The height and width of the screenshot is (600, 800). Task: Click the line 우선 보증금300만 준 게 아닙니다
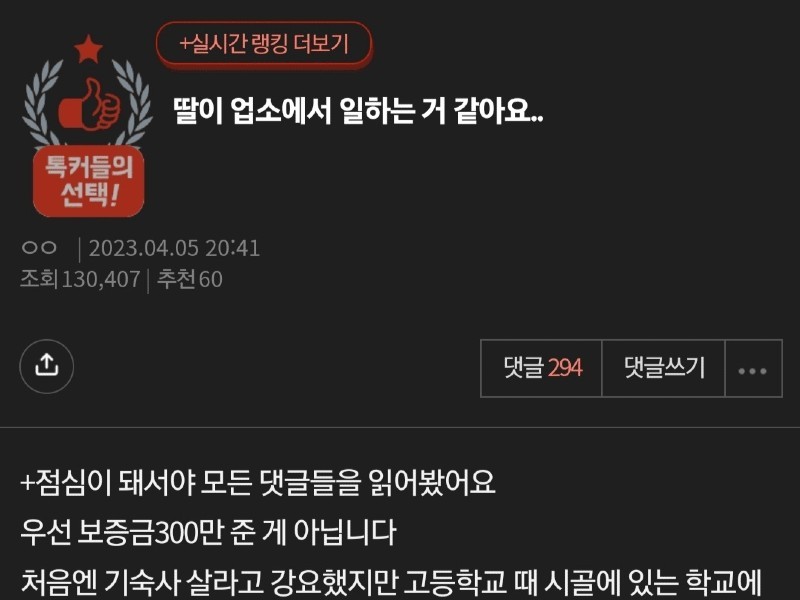click(208, 532)
